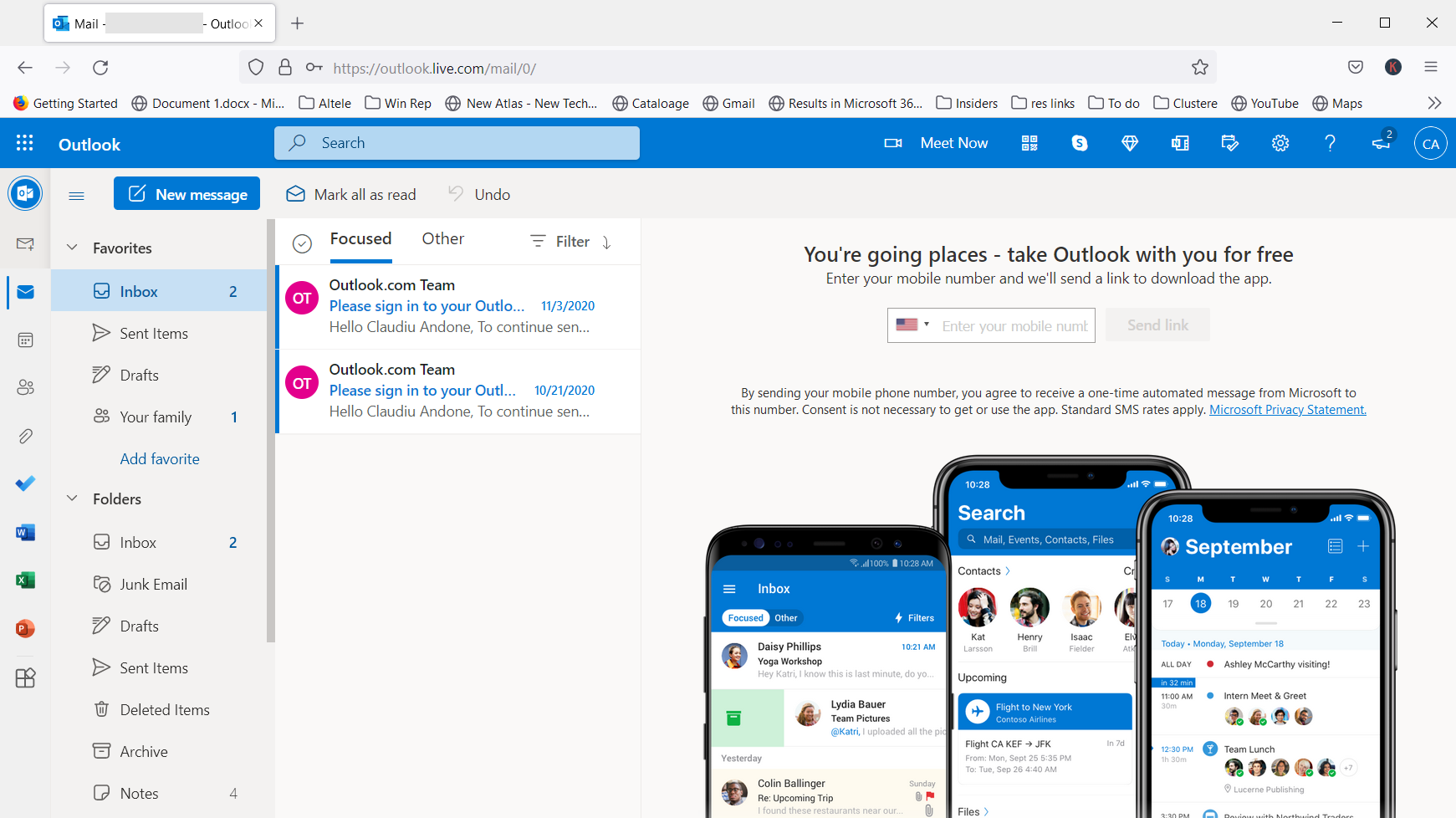Click Meet Now text
1456x818 pixels.
point(954,143)
